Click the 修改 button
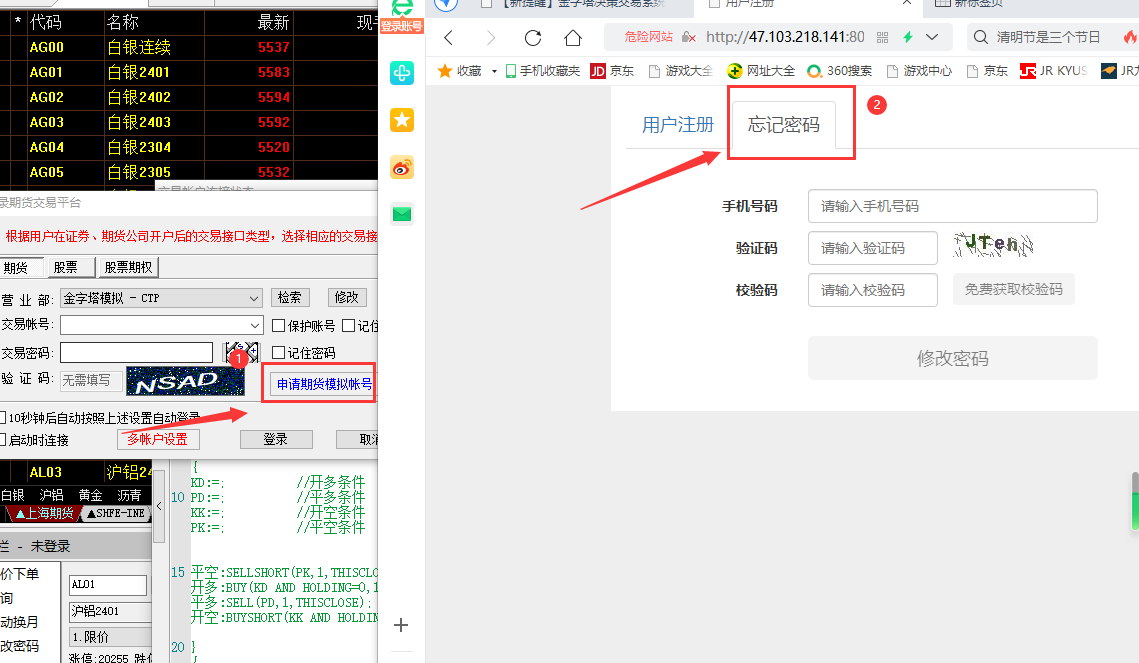 tap(346, 298)
